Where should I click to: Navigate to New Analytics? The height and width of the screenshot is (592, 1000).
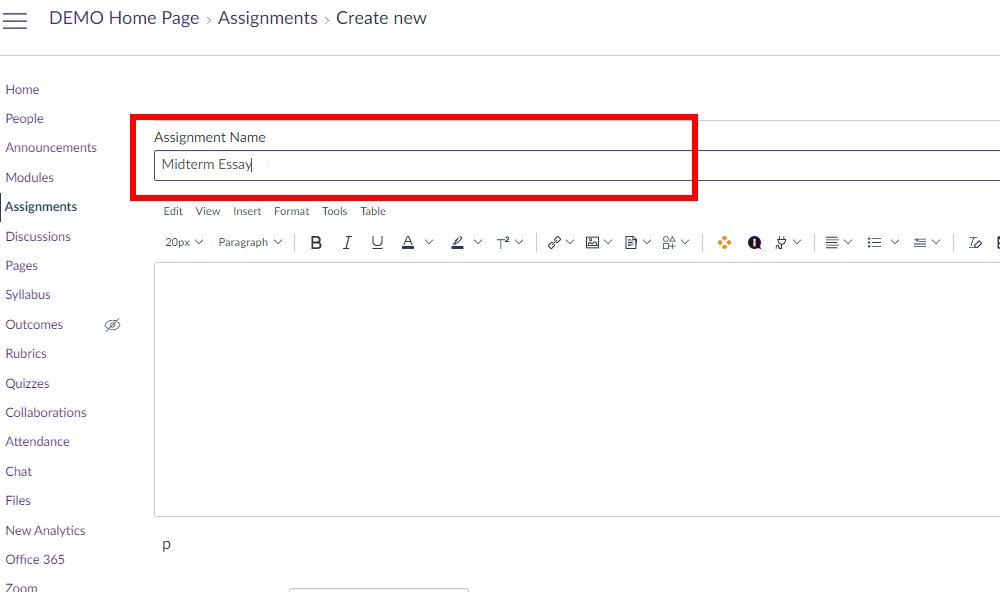pyautogui.click(x=45, y=530)
